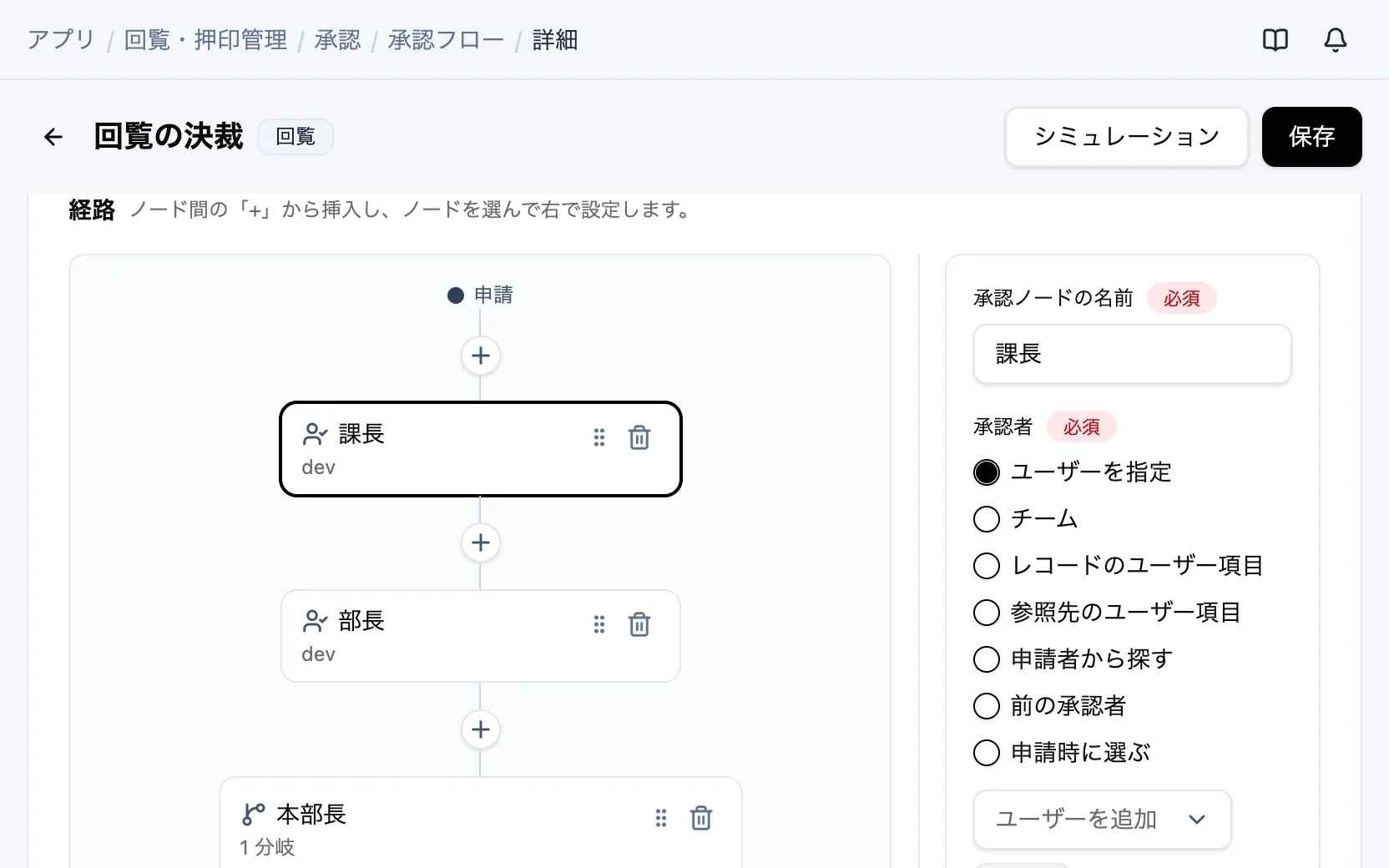1389x868 pixels.
Task: Go back with the left arrow
Action: coord(53,137)
